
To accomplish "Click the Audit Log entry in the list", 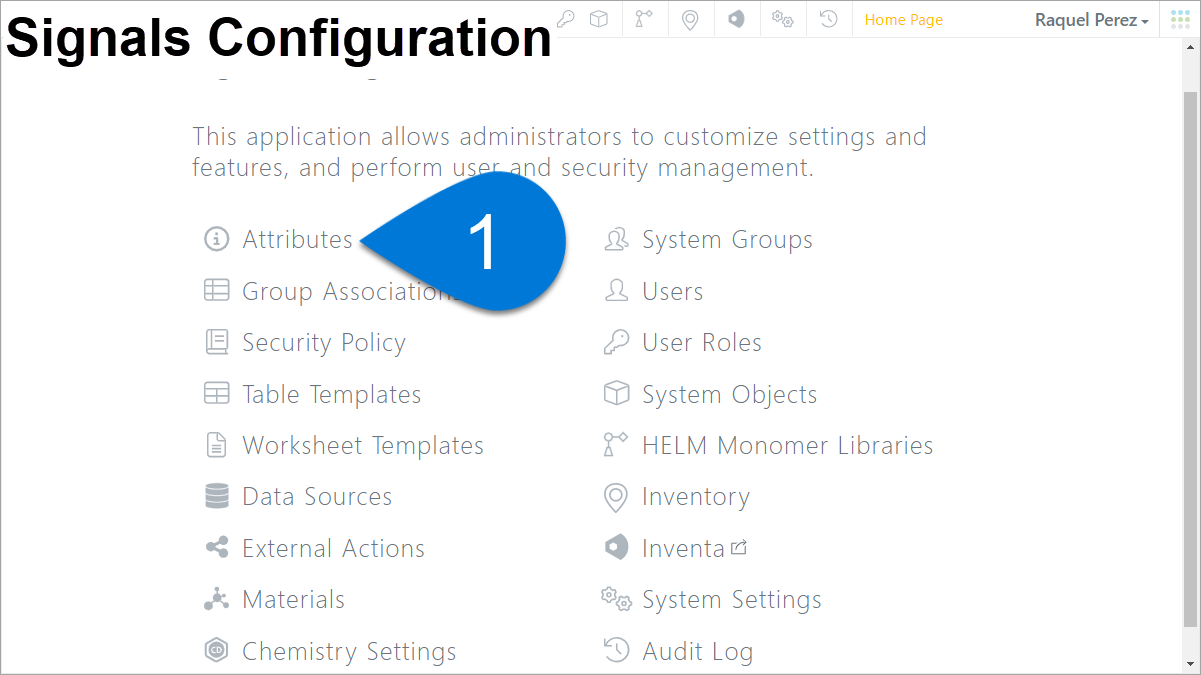I will (x=697, y=652).
